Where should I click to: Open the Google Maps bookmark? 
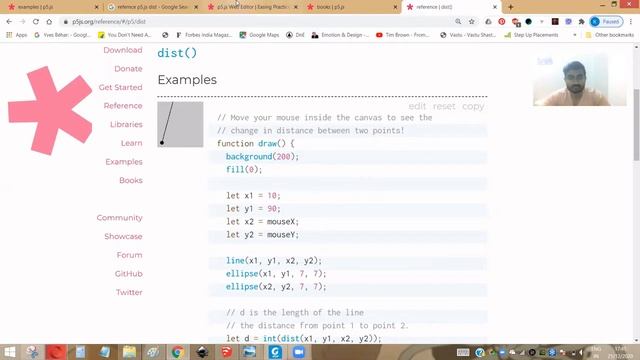click(259, 35)
